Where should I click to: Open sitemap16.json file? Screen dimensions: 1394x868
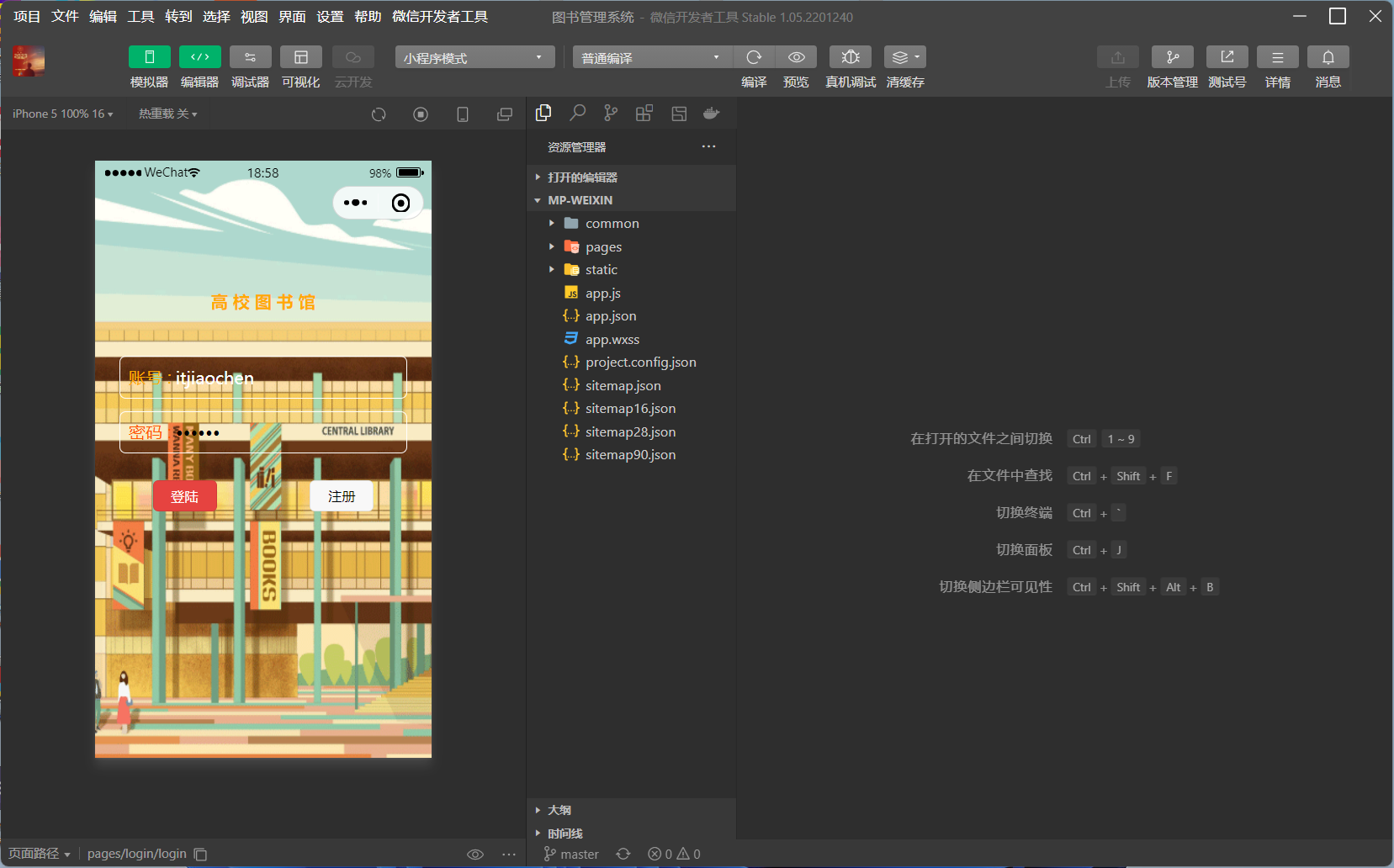[x=631, y=408]
